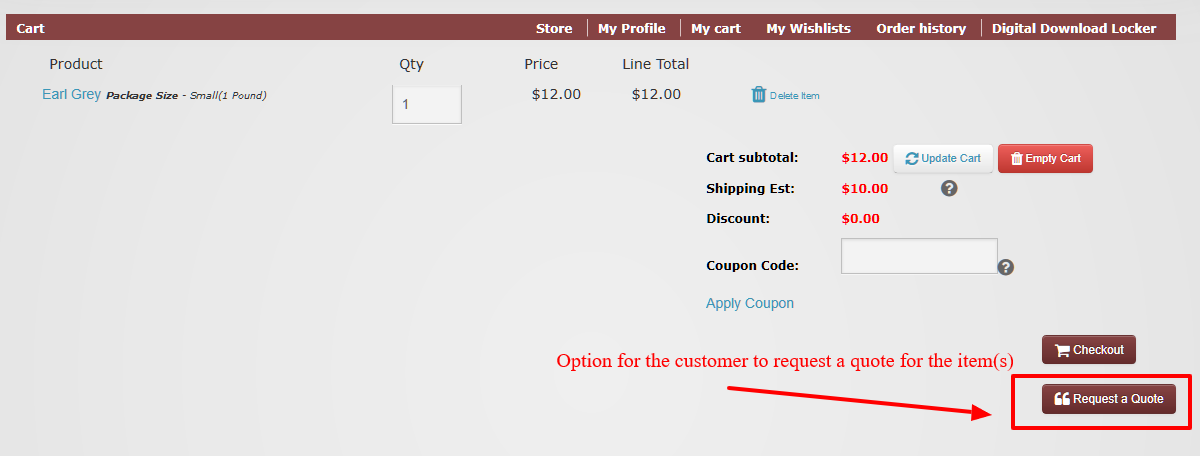Open the Coupon Code help question mark

click(1006, 267)
